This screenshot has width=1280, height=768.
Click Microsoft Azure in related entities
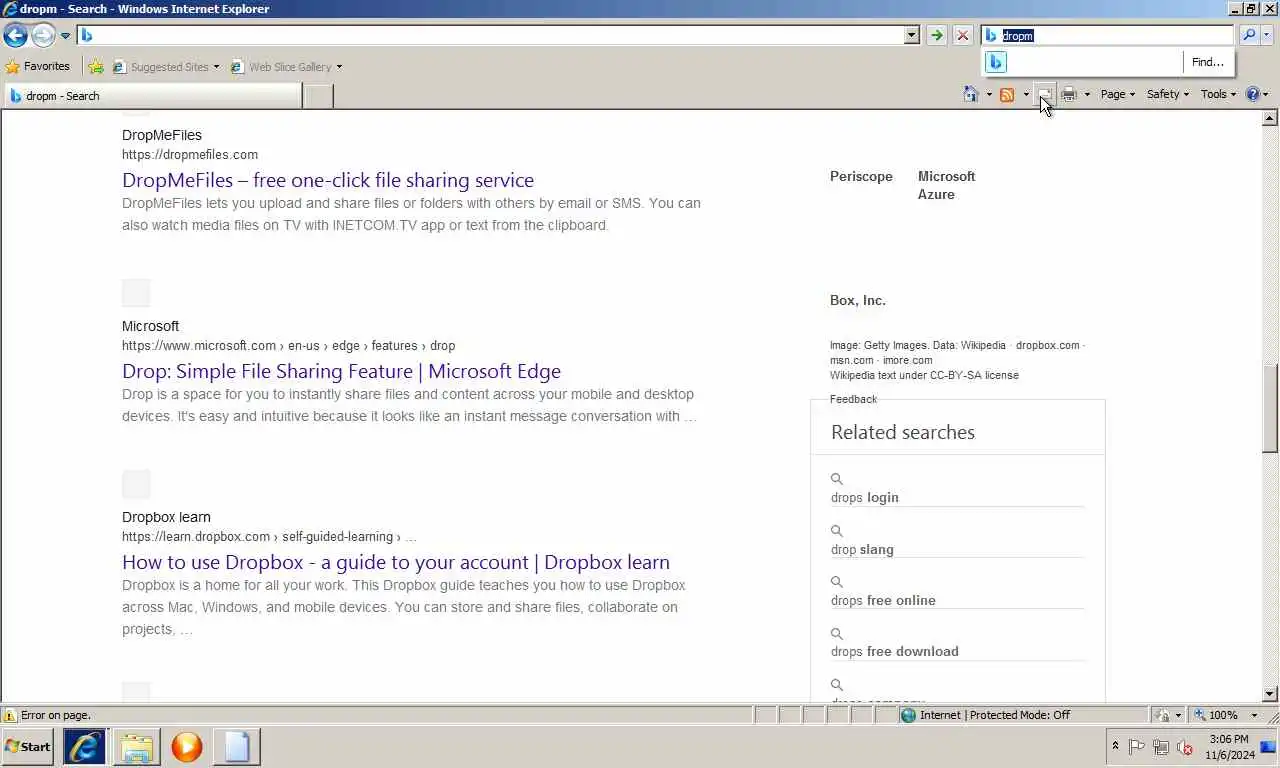[946, 185]
